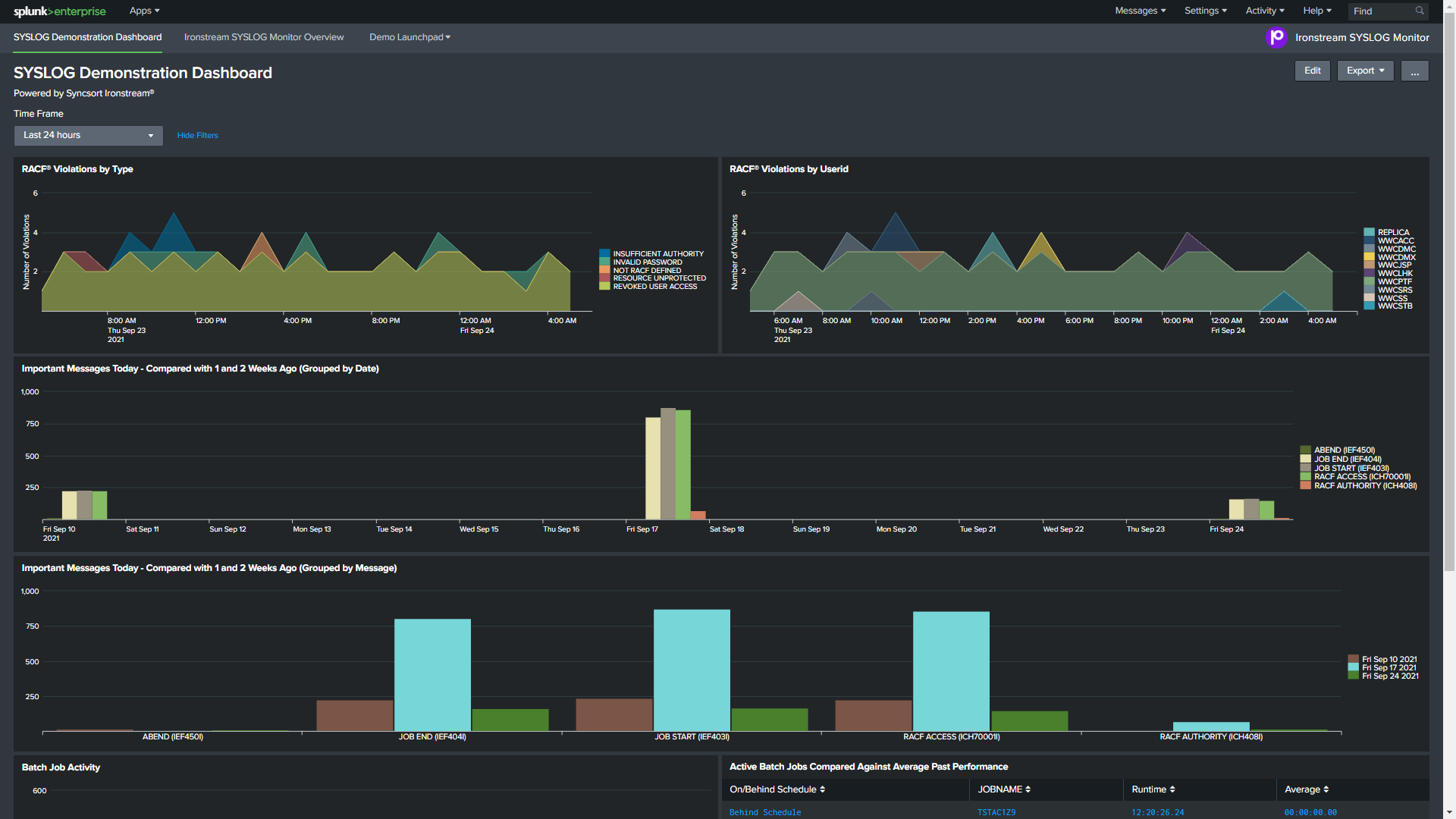Click the 00:00:00.00 average value
Viewport: 1456px width, 819px height.
[1310, 812]
